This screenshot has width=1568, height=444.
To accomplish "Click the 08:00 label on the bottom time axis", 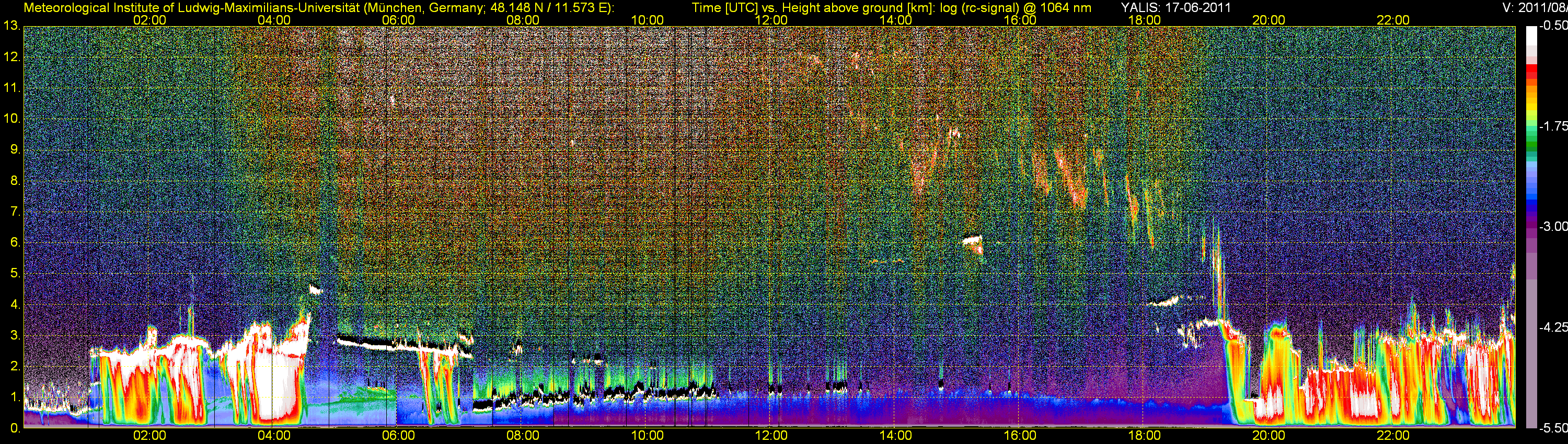I will pyautogui.click(x=523, y=436).
